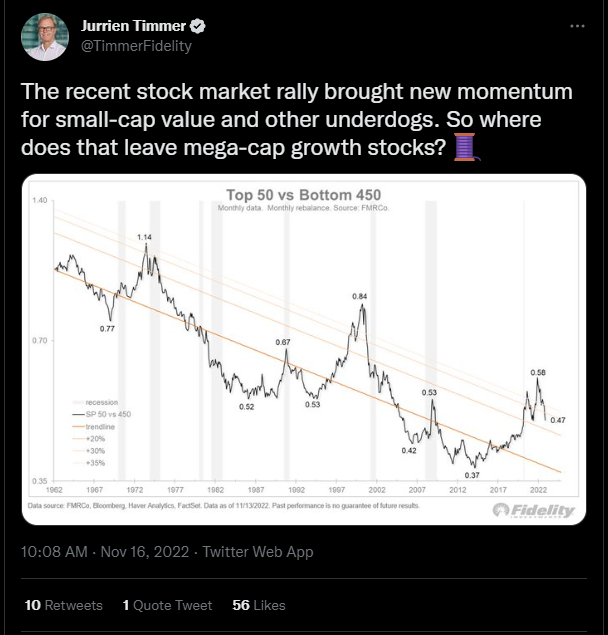
Task: Click the Jurrien Timmer display name
Action: [x=133, y=26]
